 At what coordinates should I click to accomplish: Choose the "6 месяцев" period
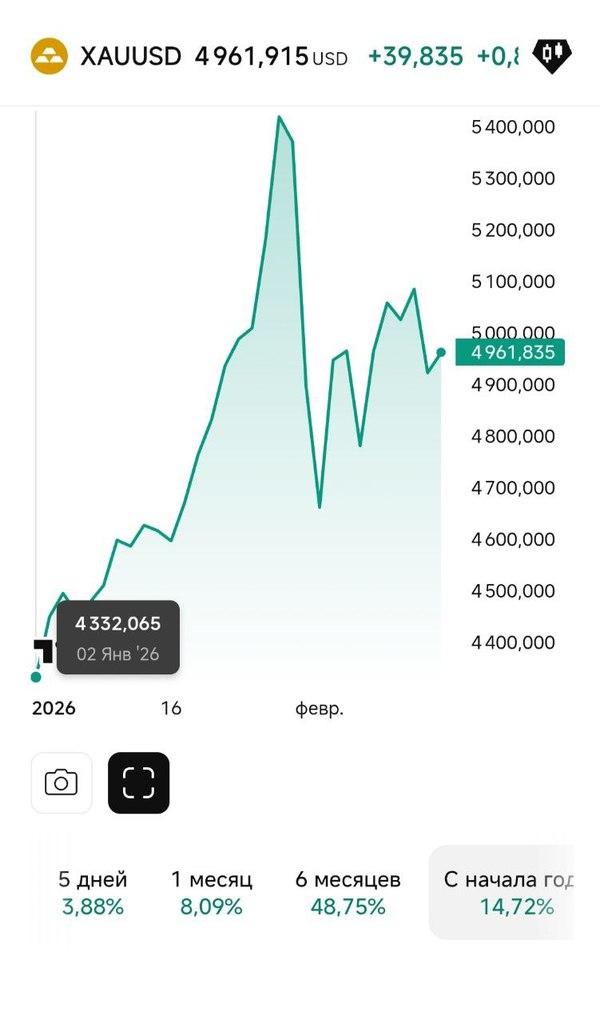348,893
